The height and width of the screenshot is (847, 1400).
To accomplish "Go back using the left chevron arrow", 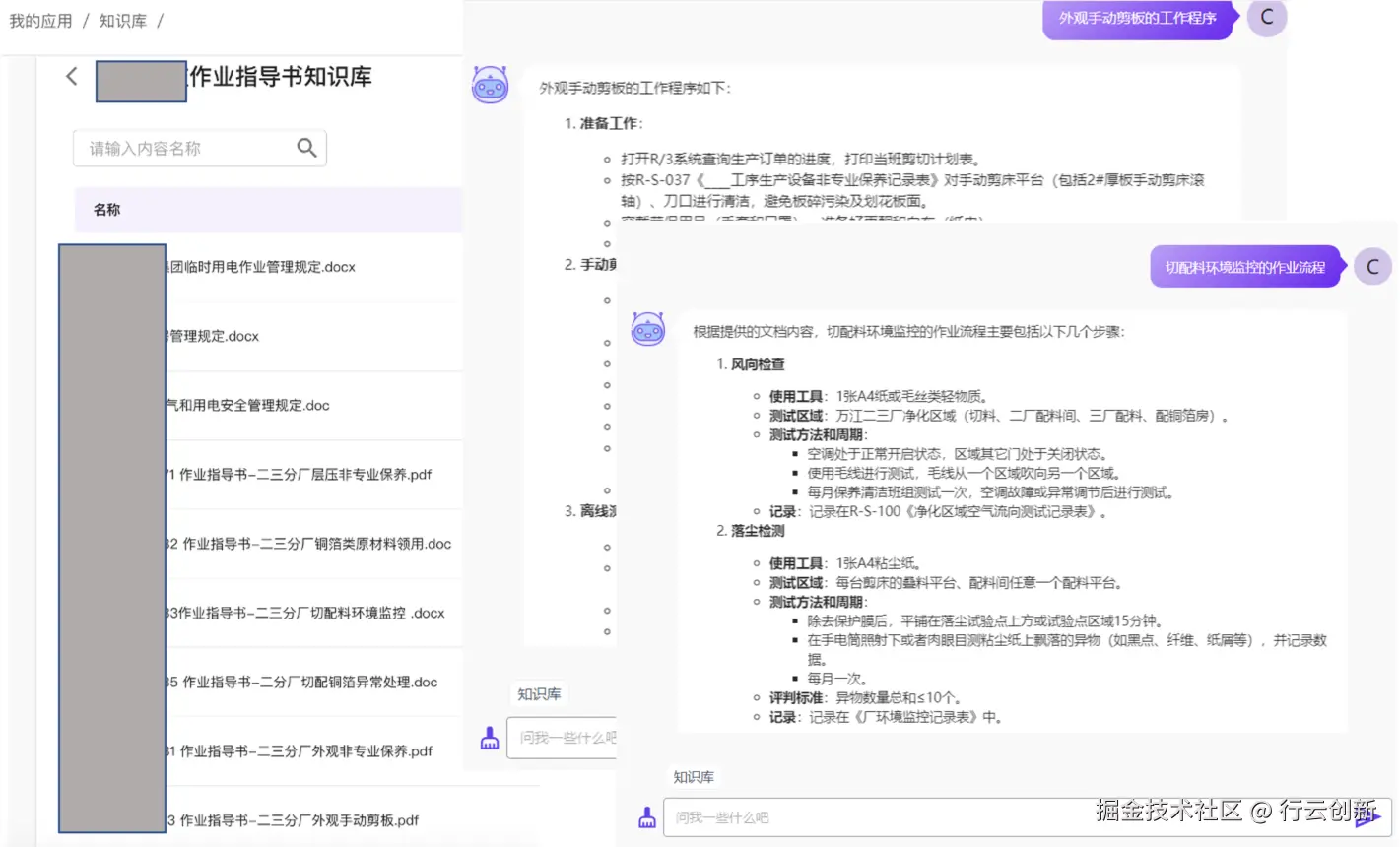I will coord(71,77).
